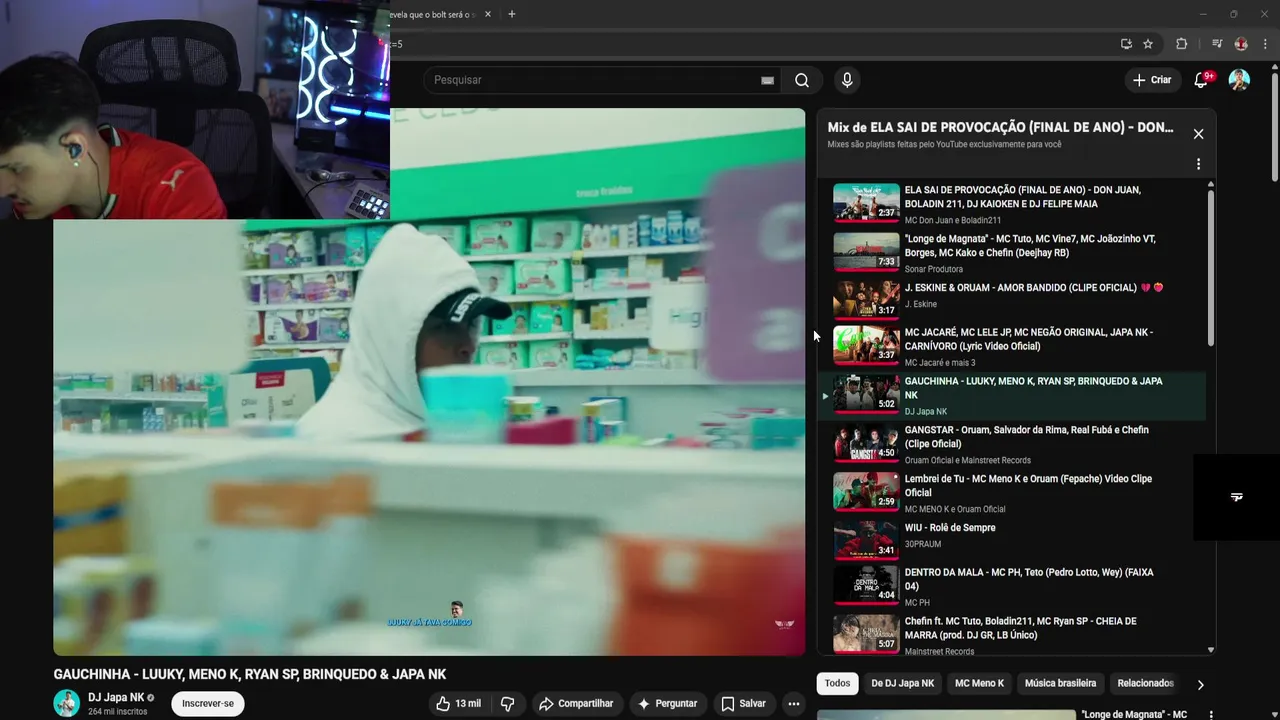
Task: Like the video with 13 mil
Action: 458,703
